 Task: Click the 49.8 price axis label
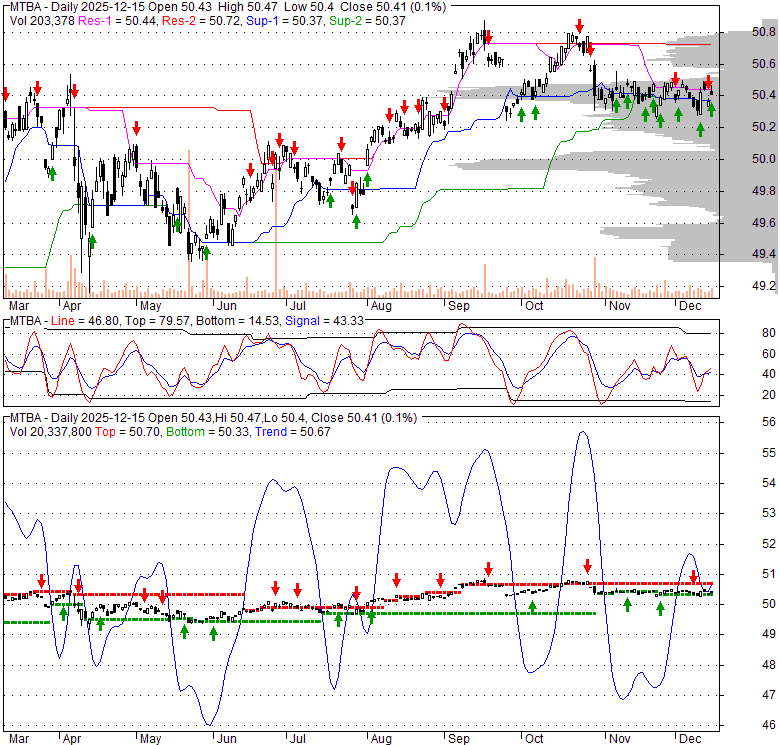point(764,190)
